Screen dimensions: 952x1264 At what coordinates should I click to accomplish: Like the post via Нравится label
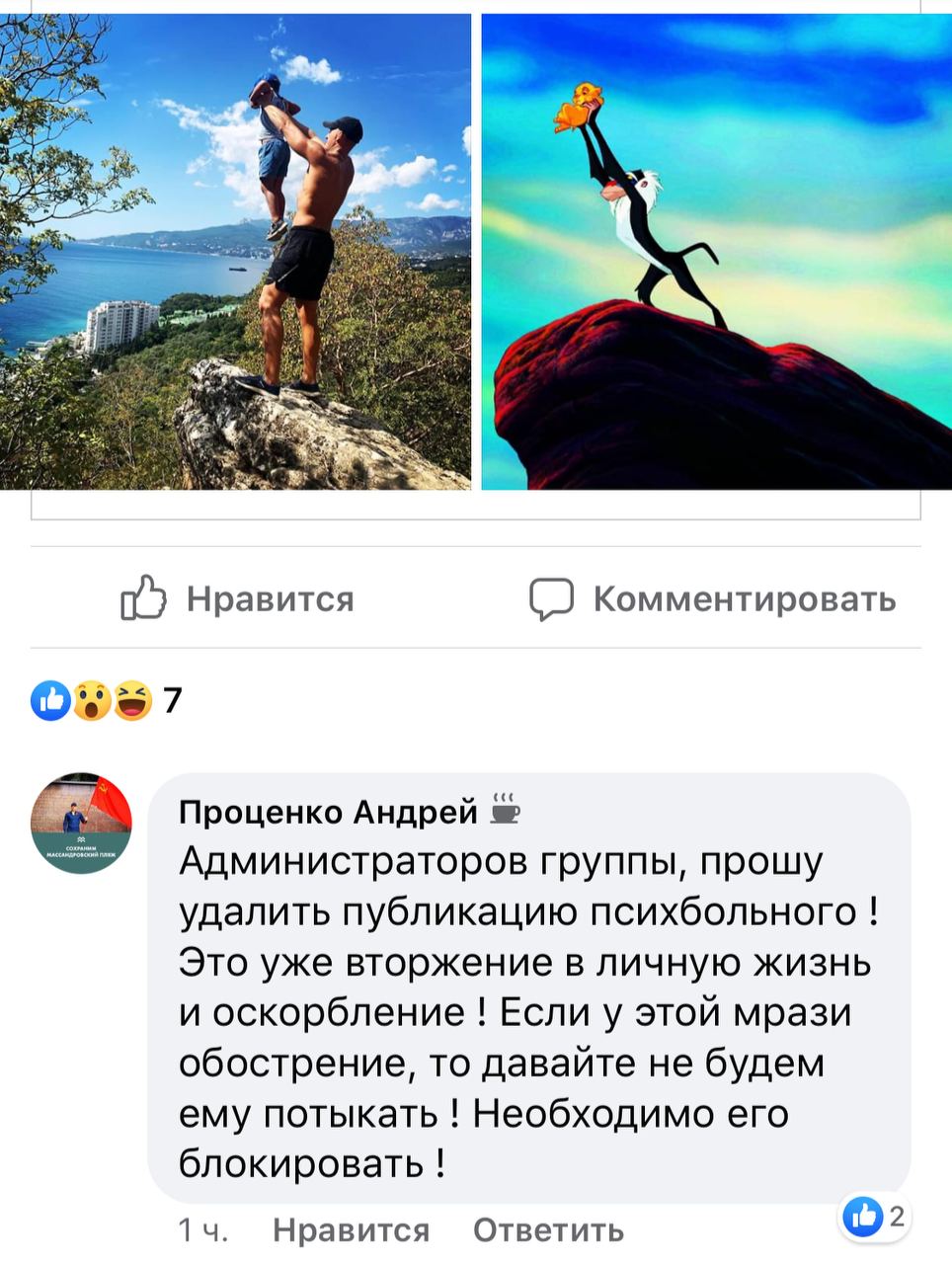tap(271, 598)
